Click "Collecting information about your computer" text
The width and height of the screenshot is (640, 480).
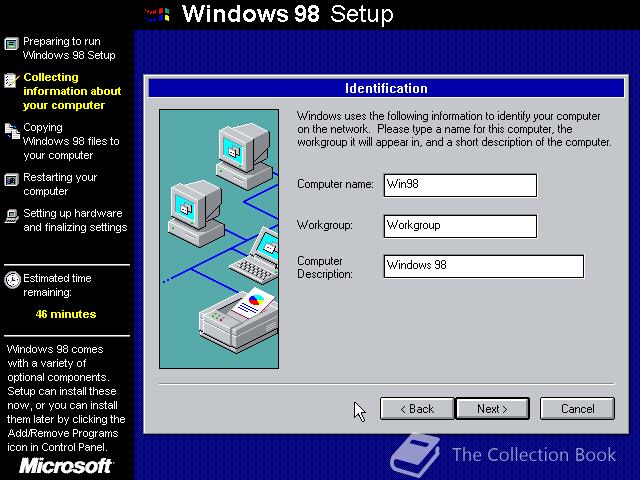(72, 91)
